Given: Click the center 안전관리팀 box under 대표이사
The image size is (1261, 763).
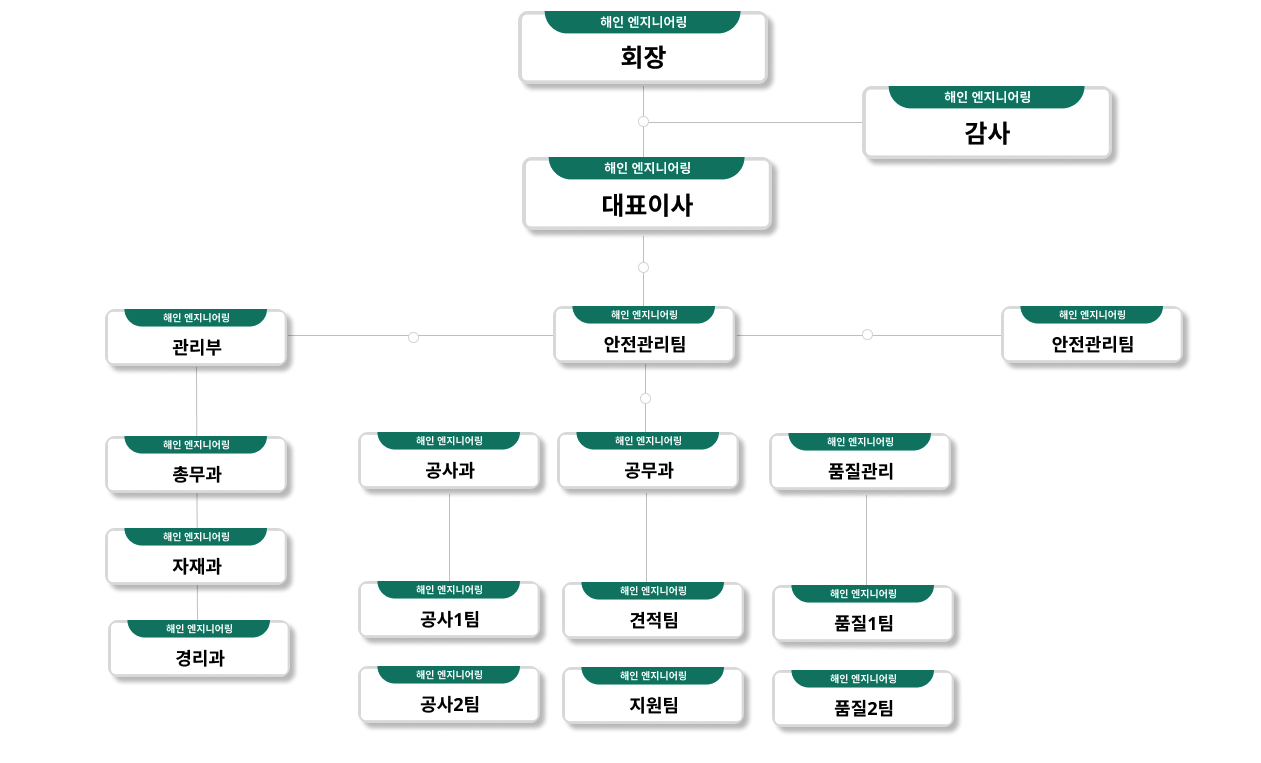Looking at the screenshot, I should coord(644,335).
